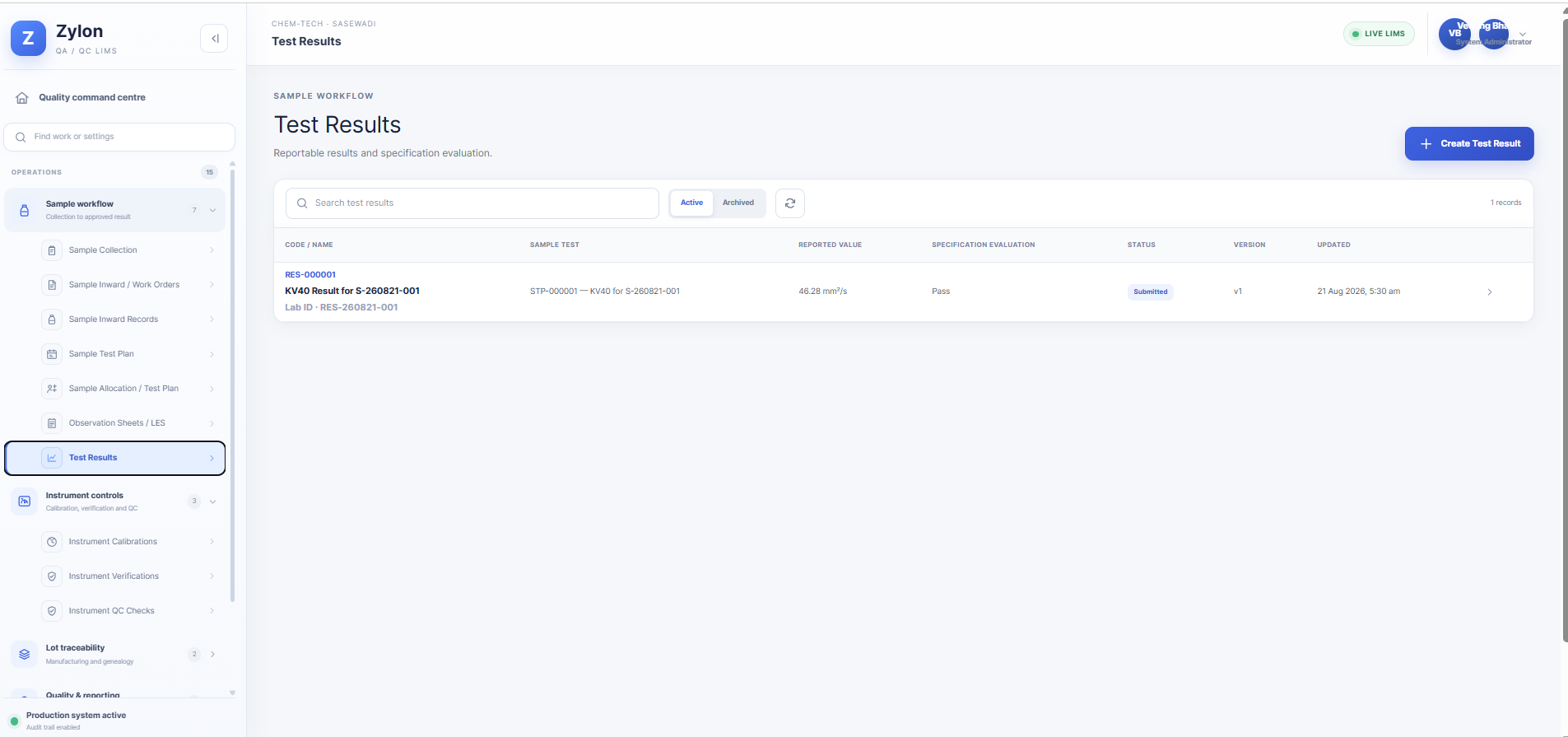The width and height of the screenshot is (1568, 737).
Task: Click the Lot traceability layers icon
Action: (25, 655)
